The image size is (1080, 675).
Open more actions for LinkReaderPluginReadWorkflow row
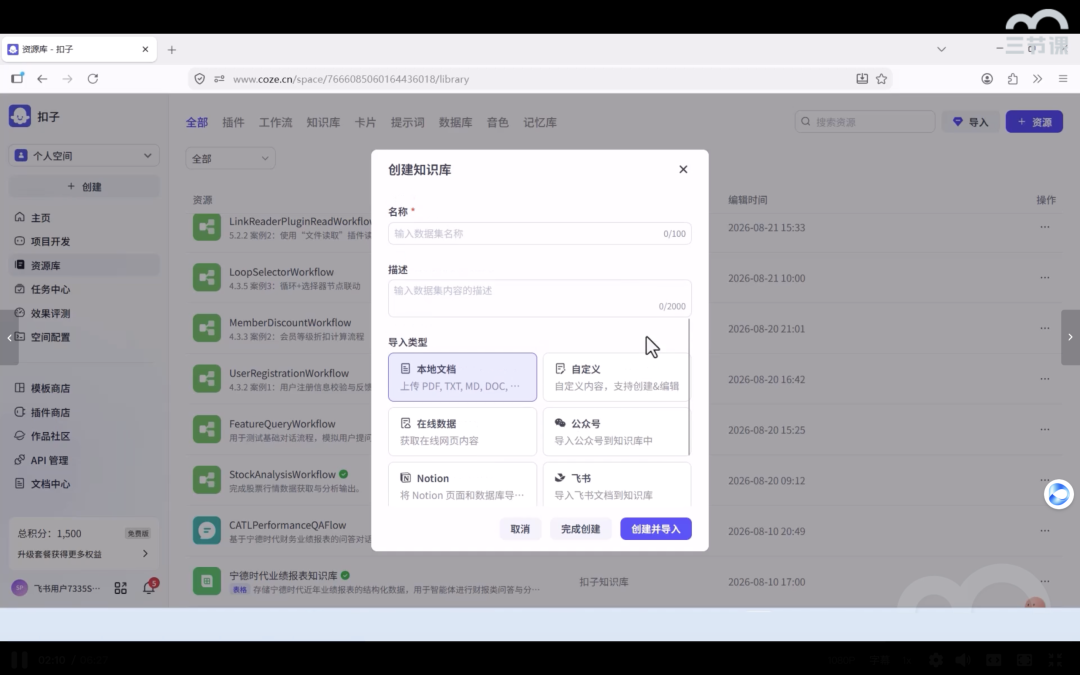pos(1045,227)
